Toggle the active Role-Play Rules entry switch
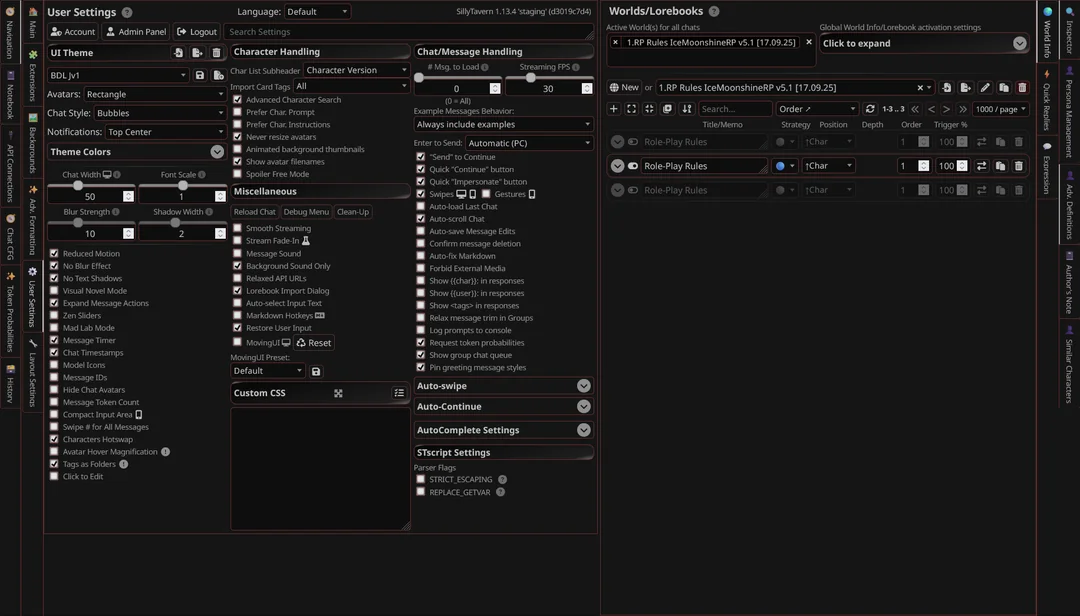The height and width of the screenshot is (616, 1080). pos(633,166)
